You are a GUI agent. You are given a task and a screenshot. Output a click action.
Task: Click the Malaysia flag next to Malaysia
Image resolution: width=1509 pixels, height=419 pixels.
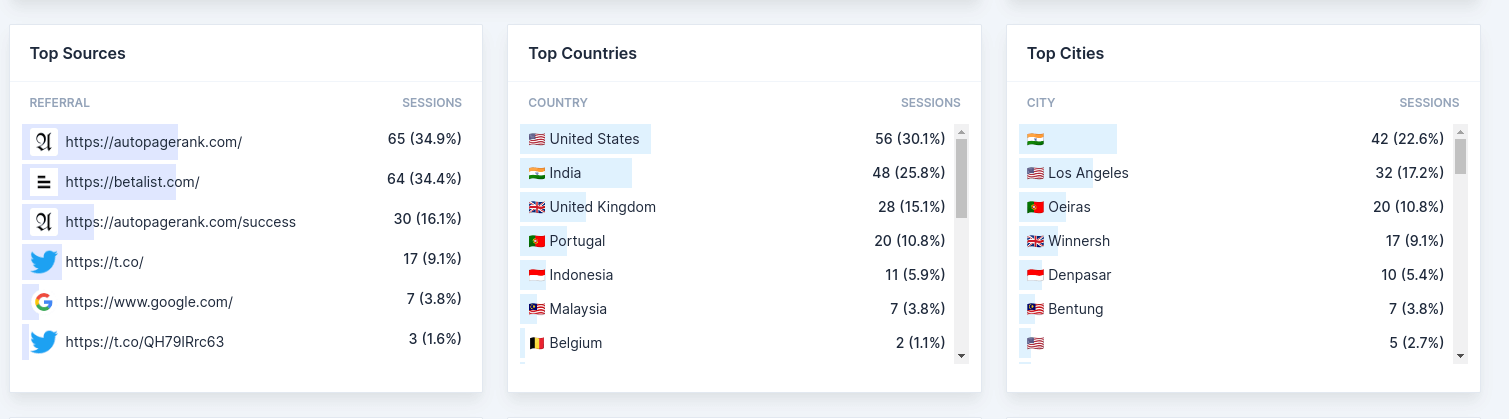coord(537,309)
